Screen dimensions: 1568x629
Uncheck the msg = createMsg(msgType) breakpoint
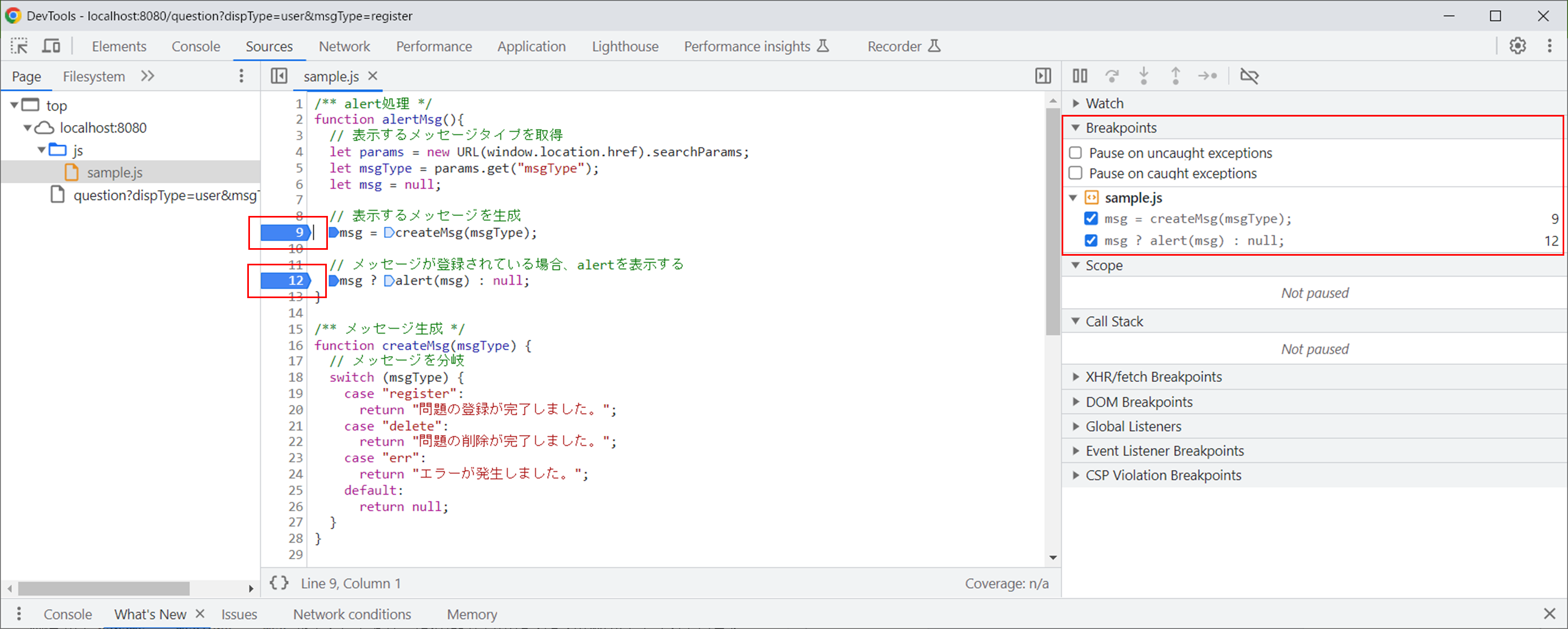pyautogui.click(x=1091, y=219)
